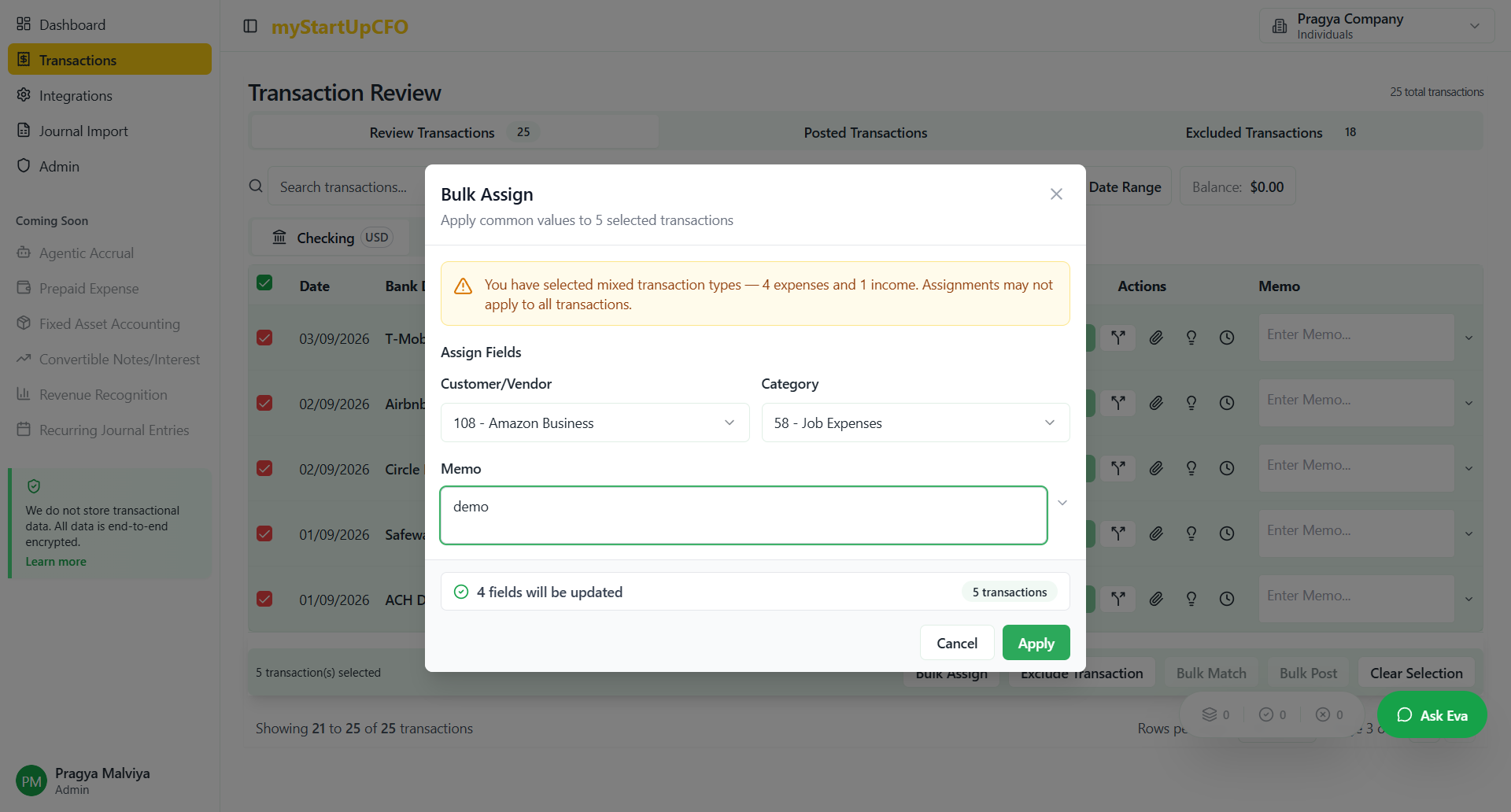Click the search magnifier icon
The width and height of the screenshot is (1511, 812).
(256, 186)
